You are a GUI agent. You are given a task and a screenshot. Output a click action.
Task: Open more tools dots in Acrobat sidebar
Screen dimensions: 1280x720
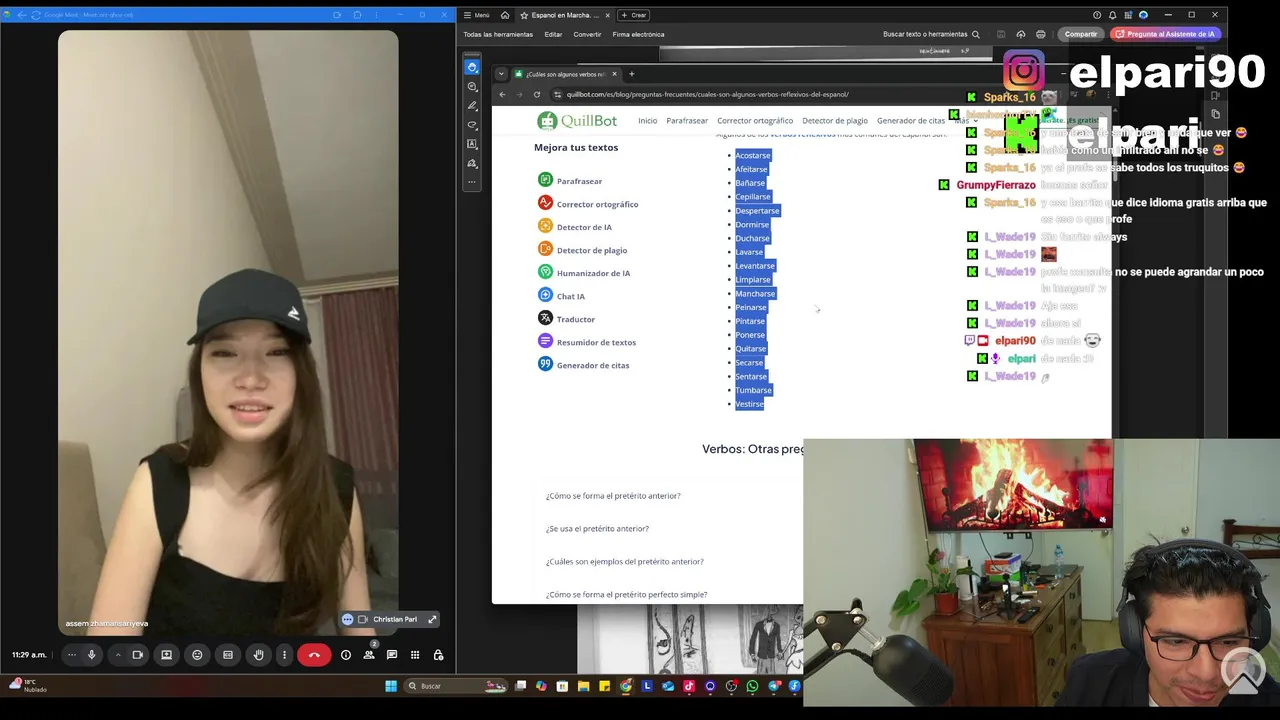point(472,182)
